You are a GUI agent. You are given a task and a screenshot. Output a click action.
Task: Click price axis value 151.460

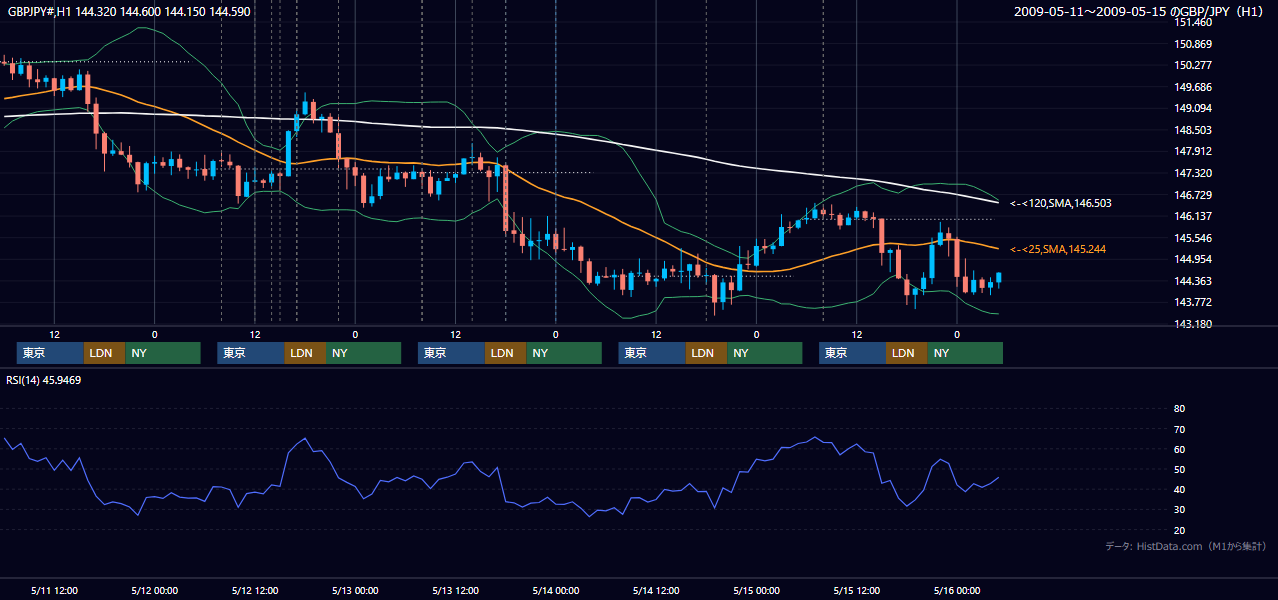[1193, 22]
